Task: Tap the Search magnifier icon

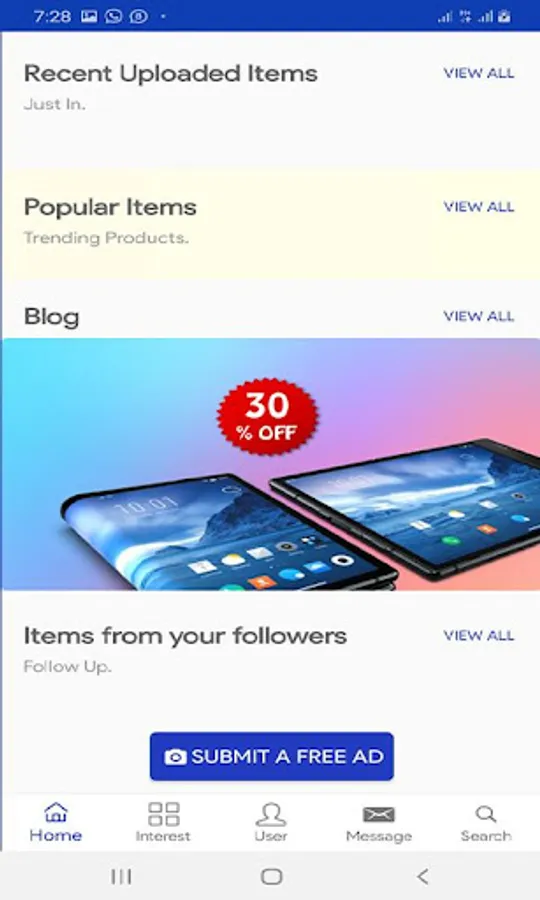Action: pos(486,813)
